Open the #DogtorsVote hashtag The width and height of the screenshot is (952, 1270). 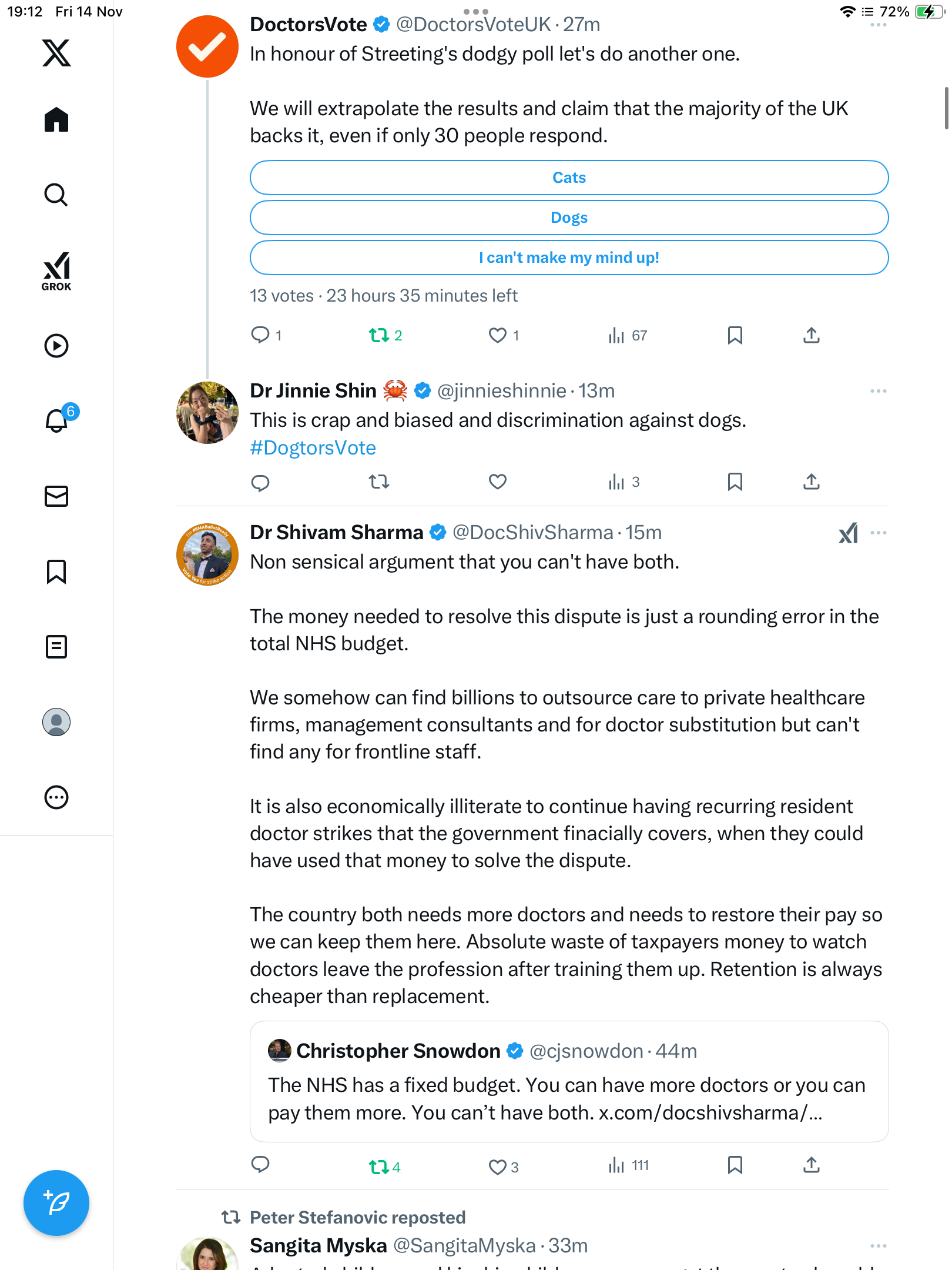coord(313,448)
